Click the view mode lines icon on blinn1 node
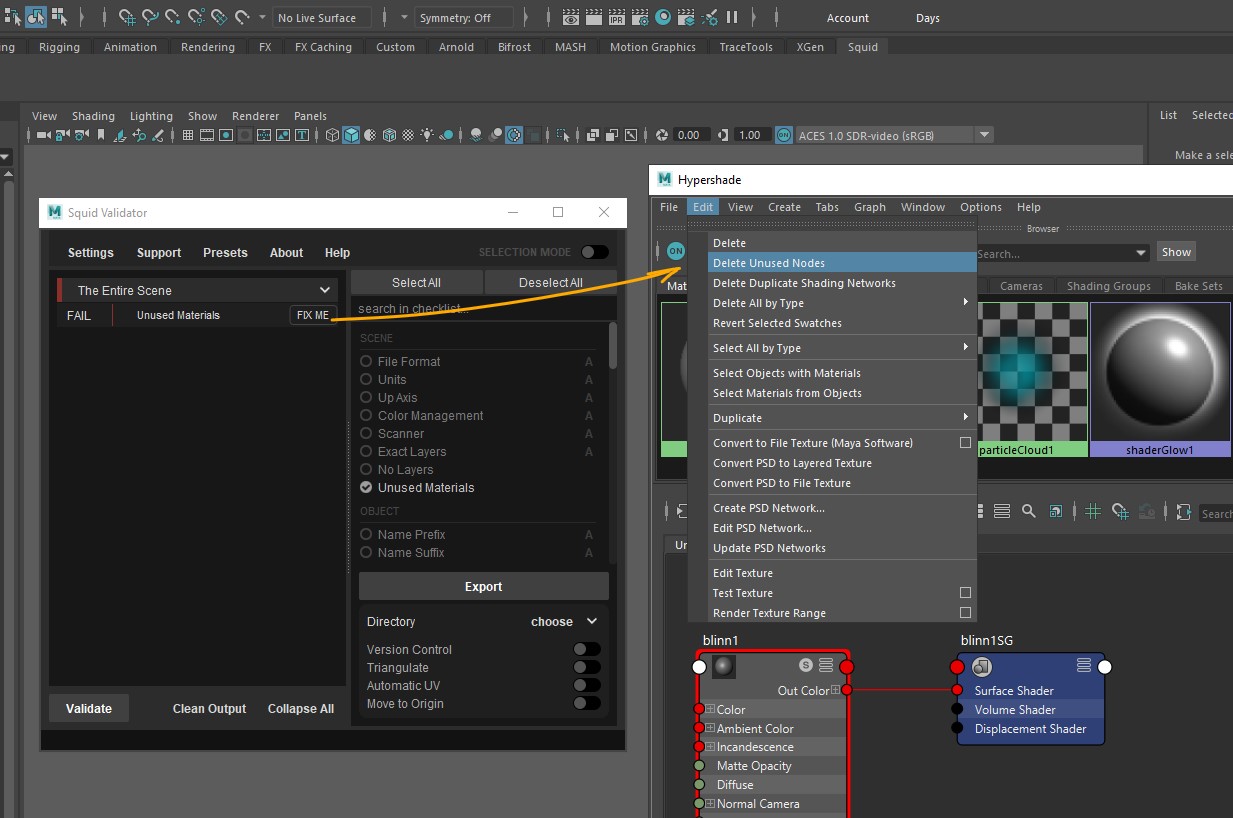This screenshot has width=1233, height=818. click(826, 666)
